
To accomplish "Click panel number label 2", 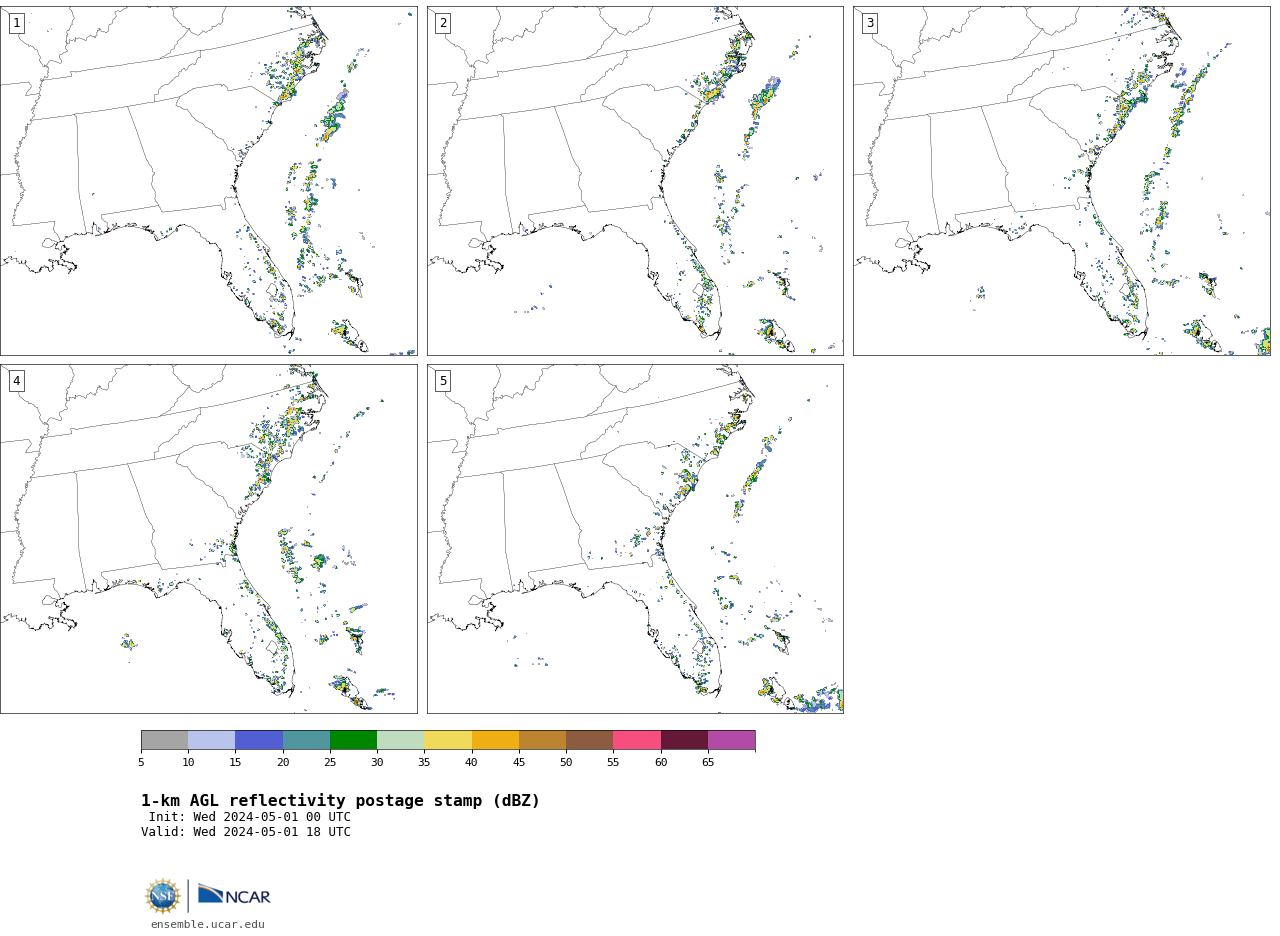I will (443, 23).
